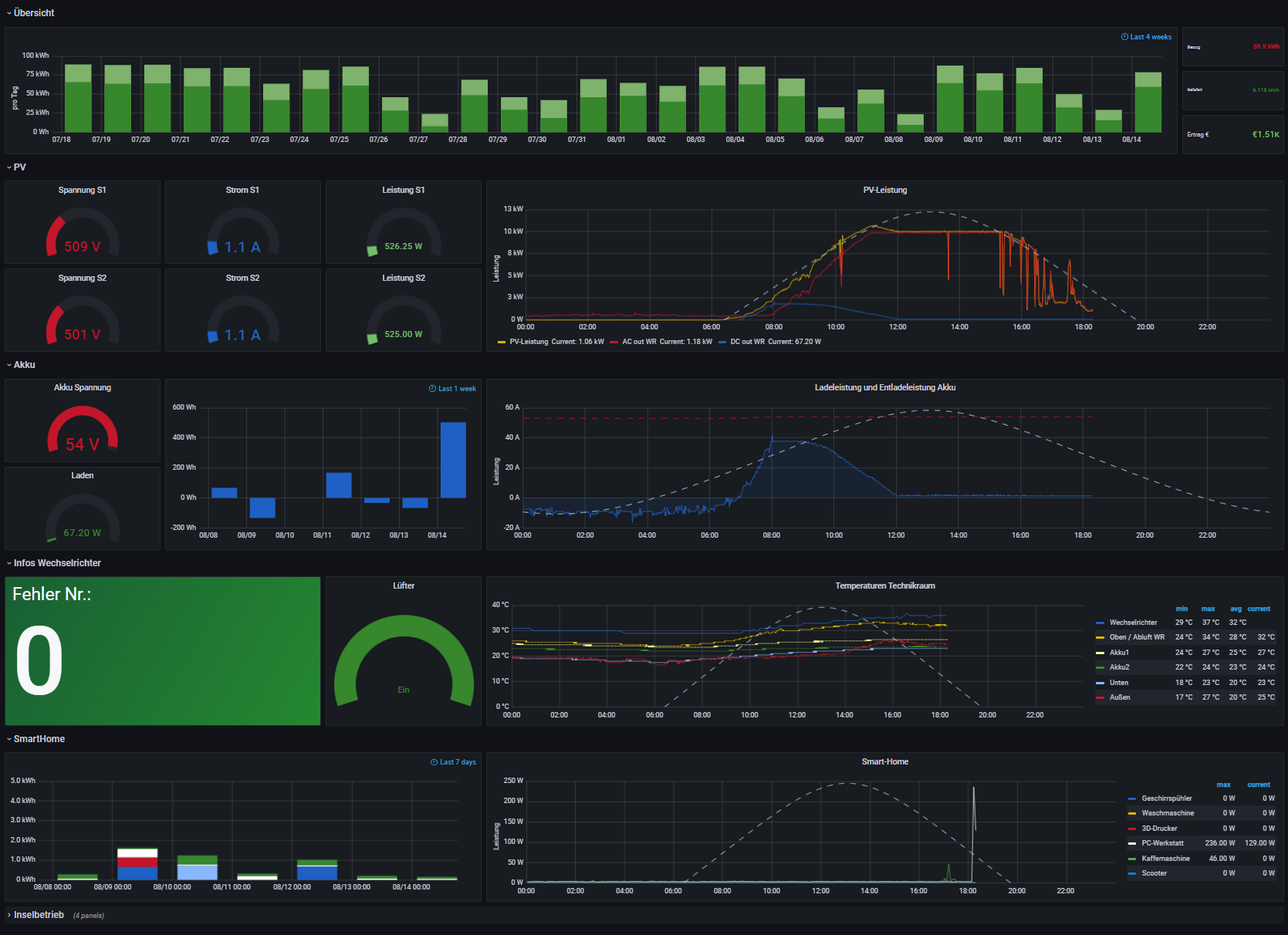Toggle Waschmaschine series in Smart-Home legend
This screenshot has height=935, width=1288.
(x=1168, y=813)
